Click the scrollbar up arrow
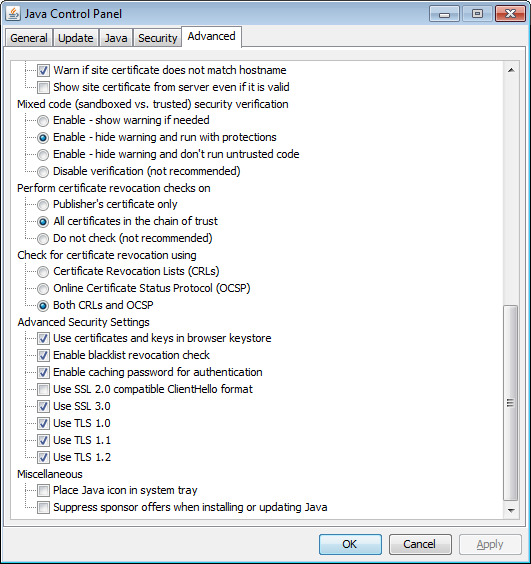Image resolution: width=531 pixels, height=564 pixels. pyautogui.click(x=511, y=70)
